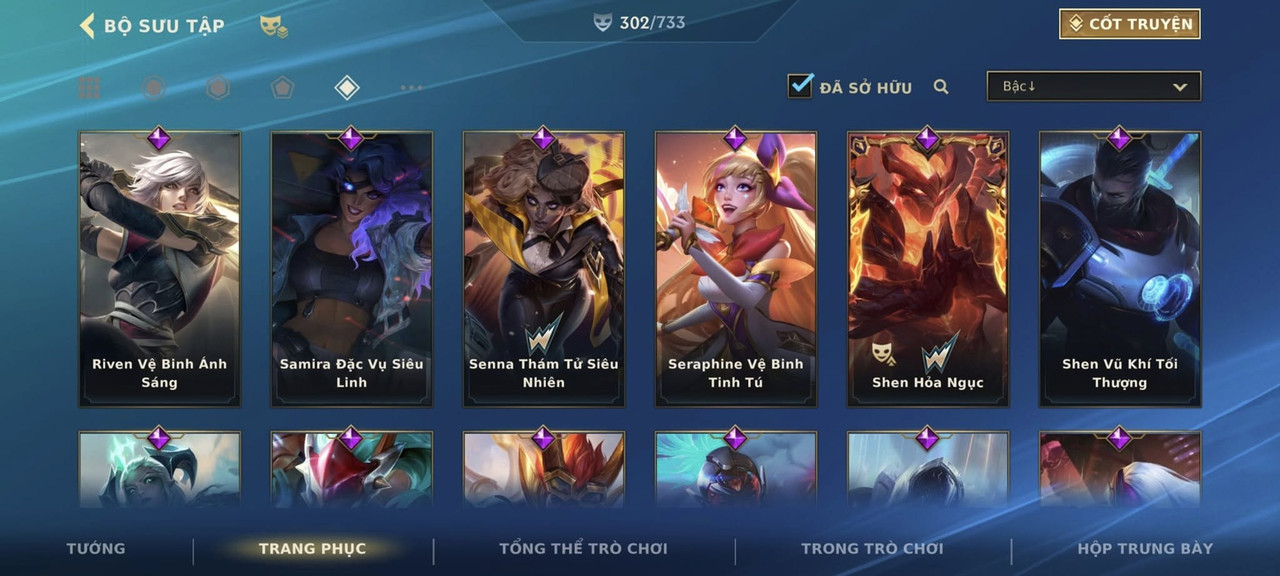Open the skin search magnifier

[941, 87]
